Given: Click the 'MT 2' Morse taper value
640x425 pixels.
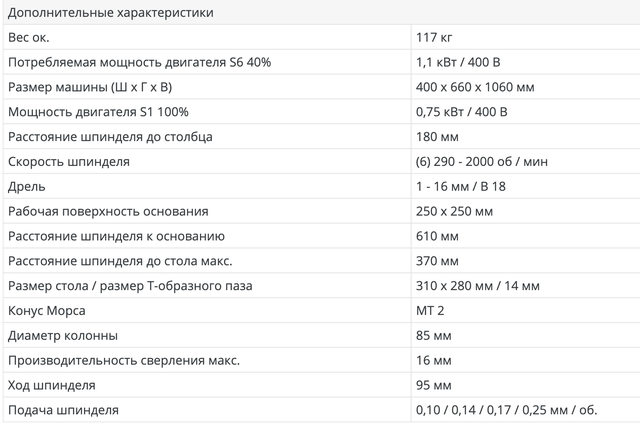Looking at the screenshot, I should coord(430,311).
